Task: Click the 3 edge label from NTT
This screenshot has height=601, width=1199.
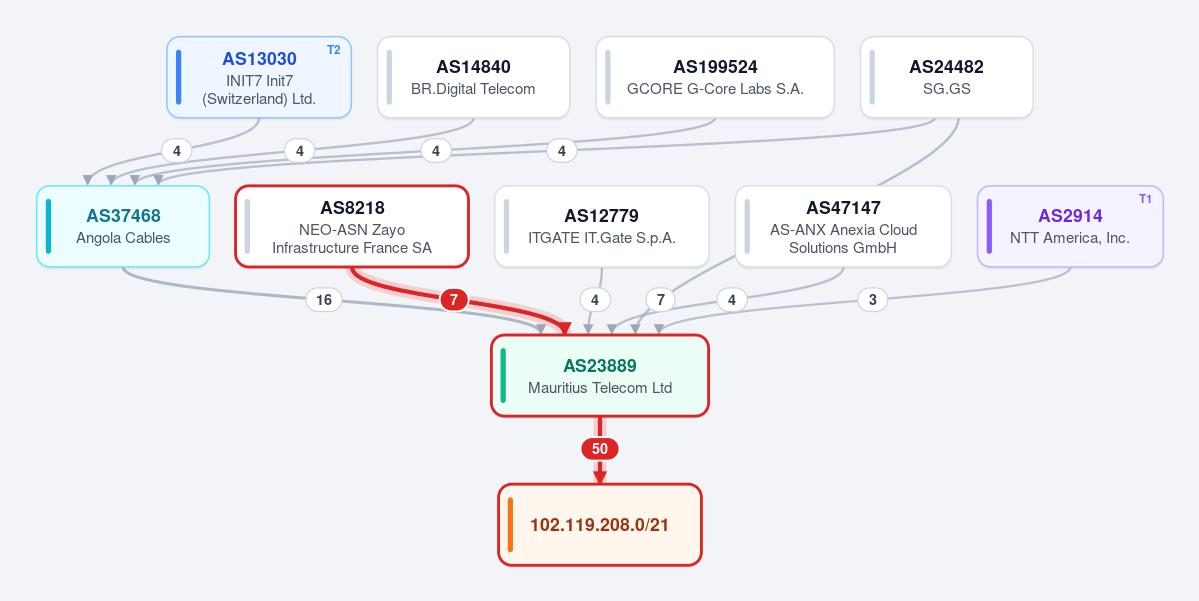Action: click(x=872, y=300)
